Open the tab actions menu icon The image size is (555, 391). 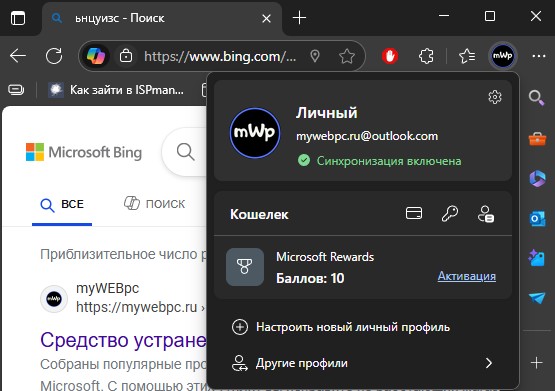(x=18, y=18)
